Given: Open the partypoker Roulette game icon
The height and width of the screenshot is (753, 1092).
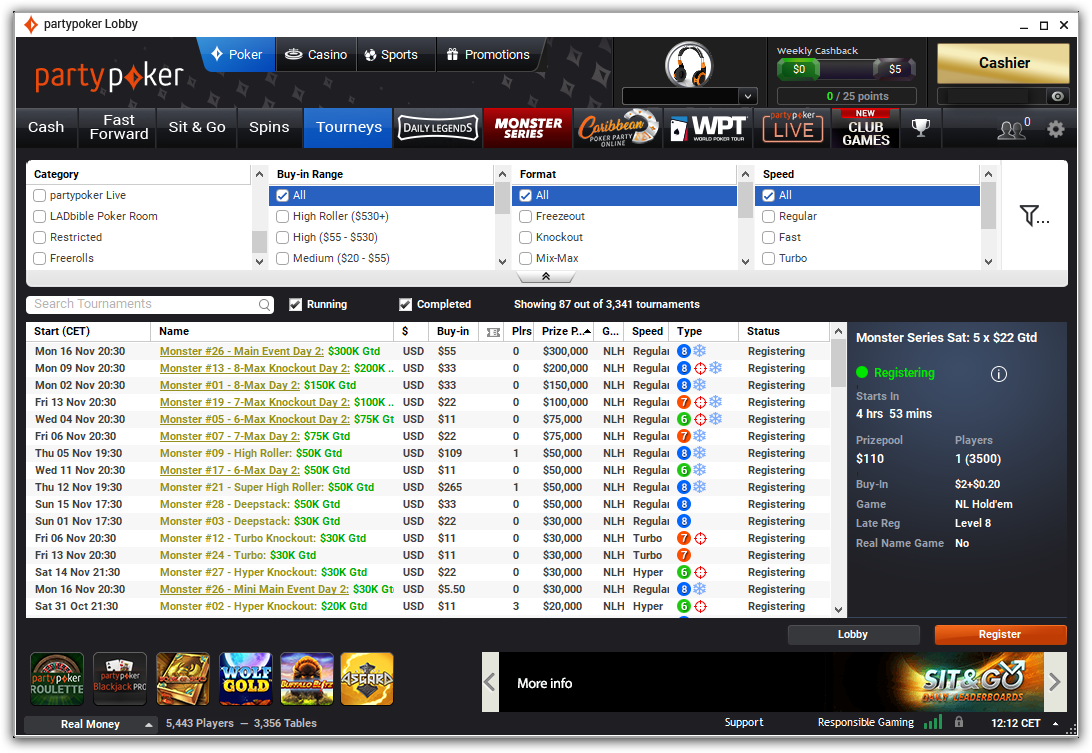Looking at the screenshot, I should pos(57,679).
